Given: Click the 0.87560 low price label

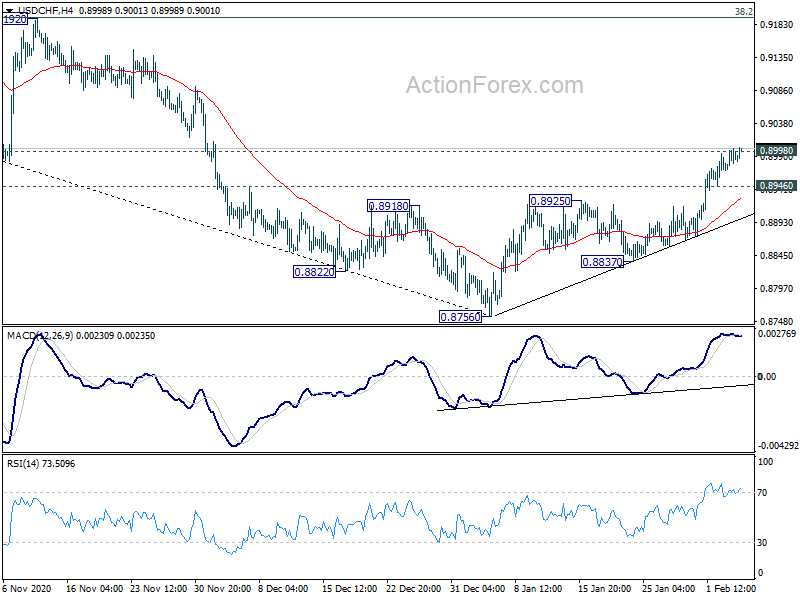Looking at the screenshot, I should click(x=460, y=317).
